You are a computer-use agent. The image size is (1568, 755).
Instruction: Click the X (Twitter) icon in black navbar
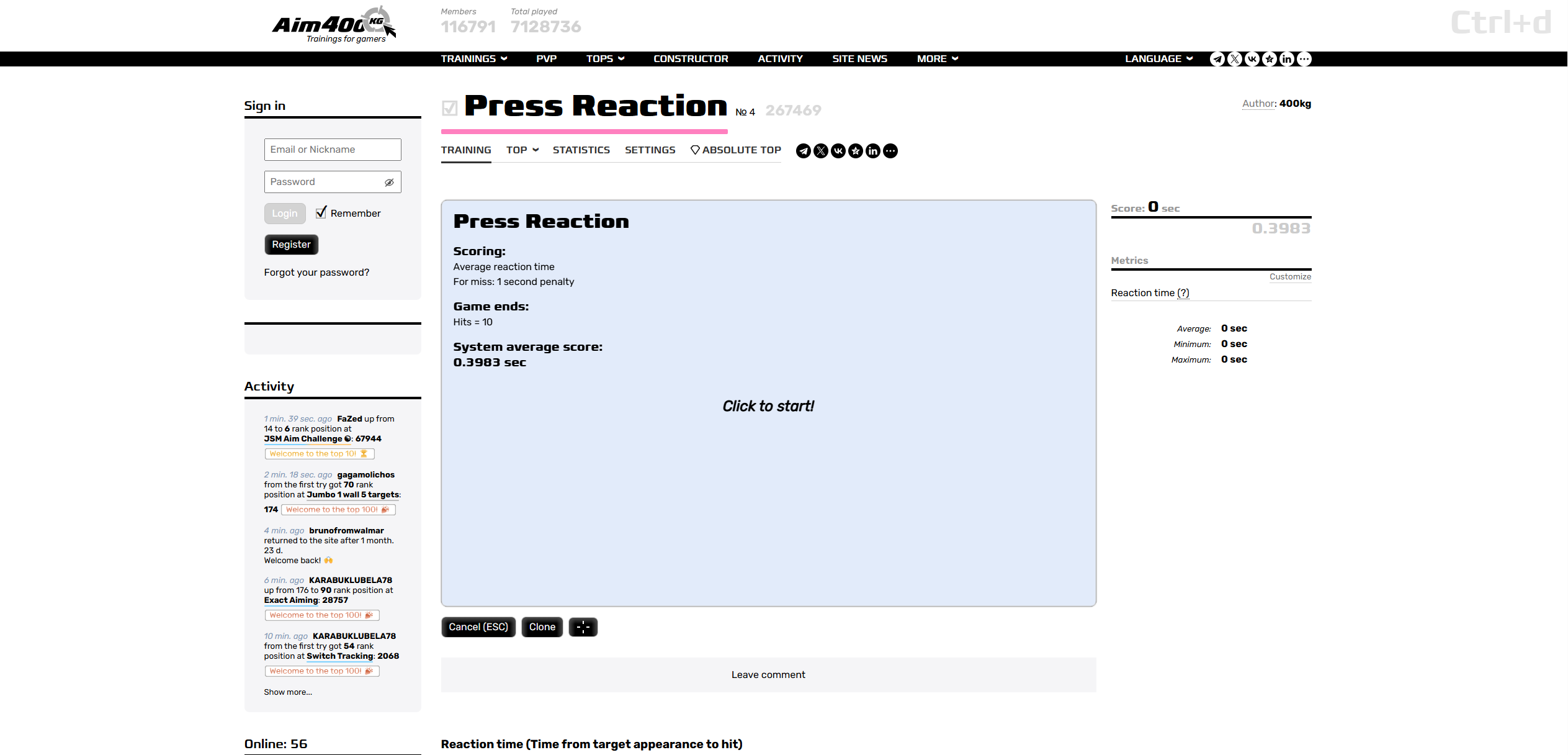pyautogui.click(x=1235, y=59)
